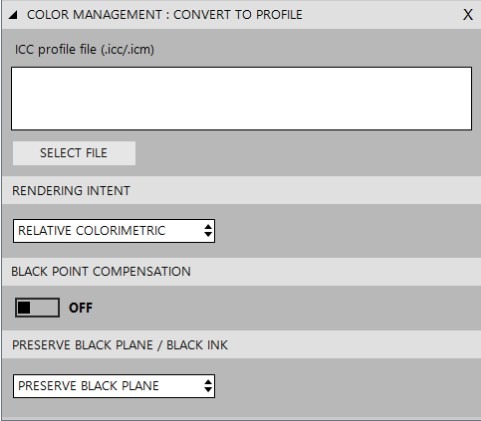The width and height of the screenshot is (481, 421).
Task: Click the panel title Convert to Profile
Action: (x=165, y=15)
